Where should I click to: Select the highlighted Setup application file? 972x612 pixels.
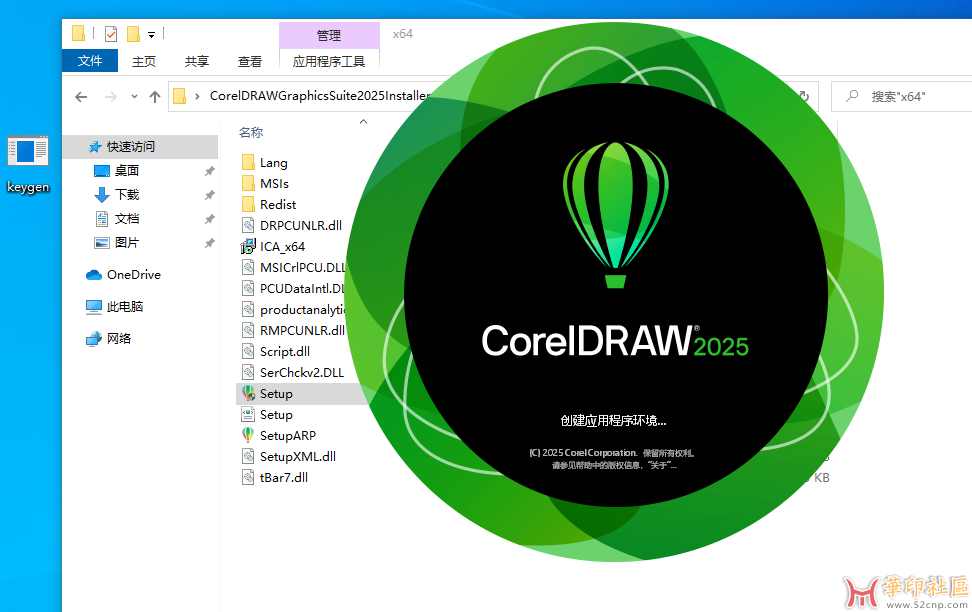pos(276,394)
